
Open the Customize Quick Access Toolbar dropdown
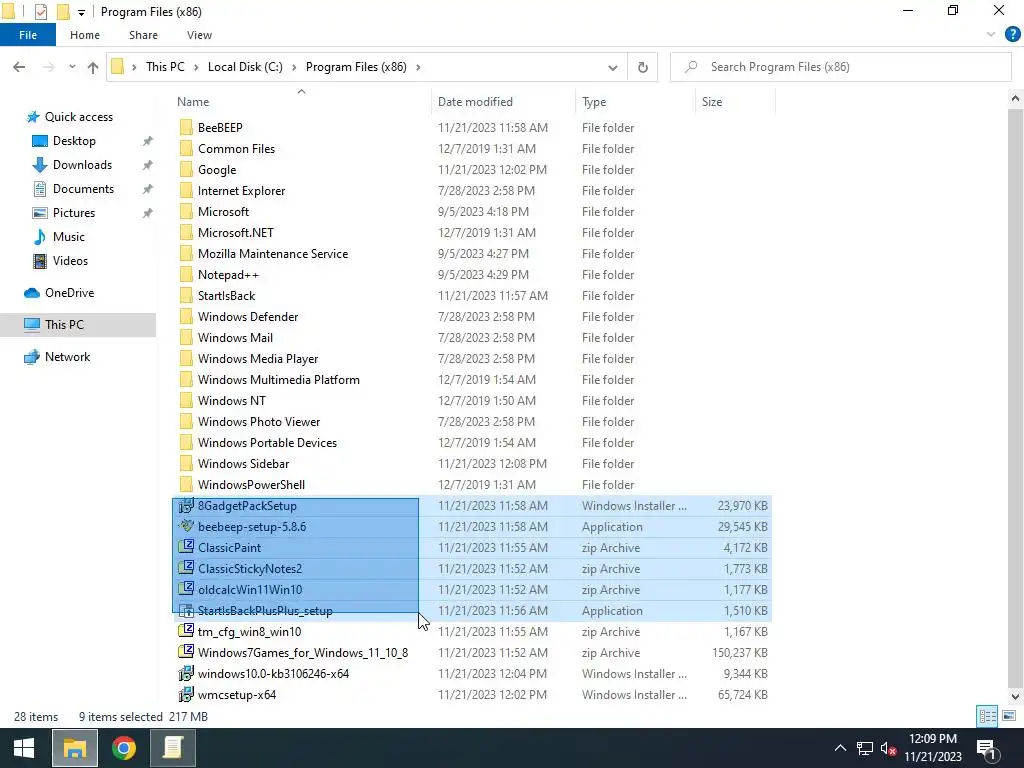pos(81,12)
